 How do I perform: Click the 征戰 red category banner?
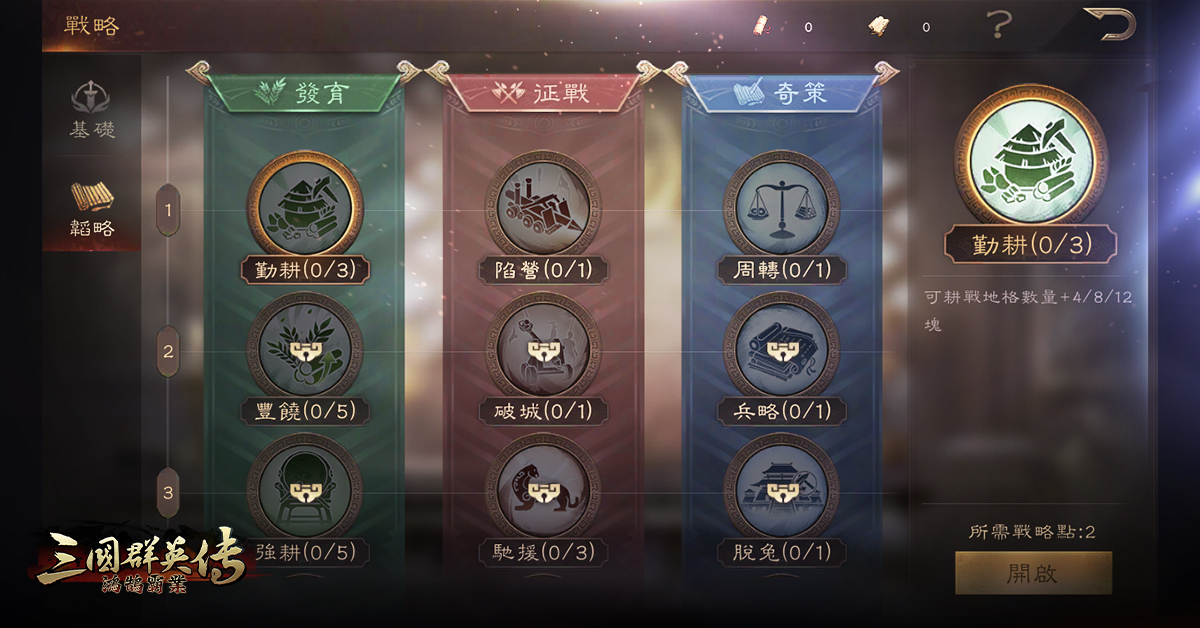pos(543,92)
